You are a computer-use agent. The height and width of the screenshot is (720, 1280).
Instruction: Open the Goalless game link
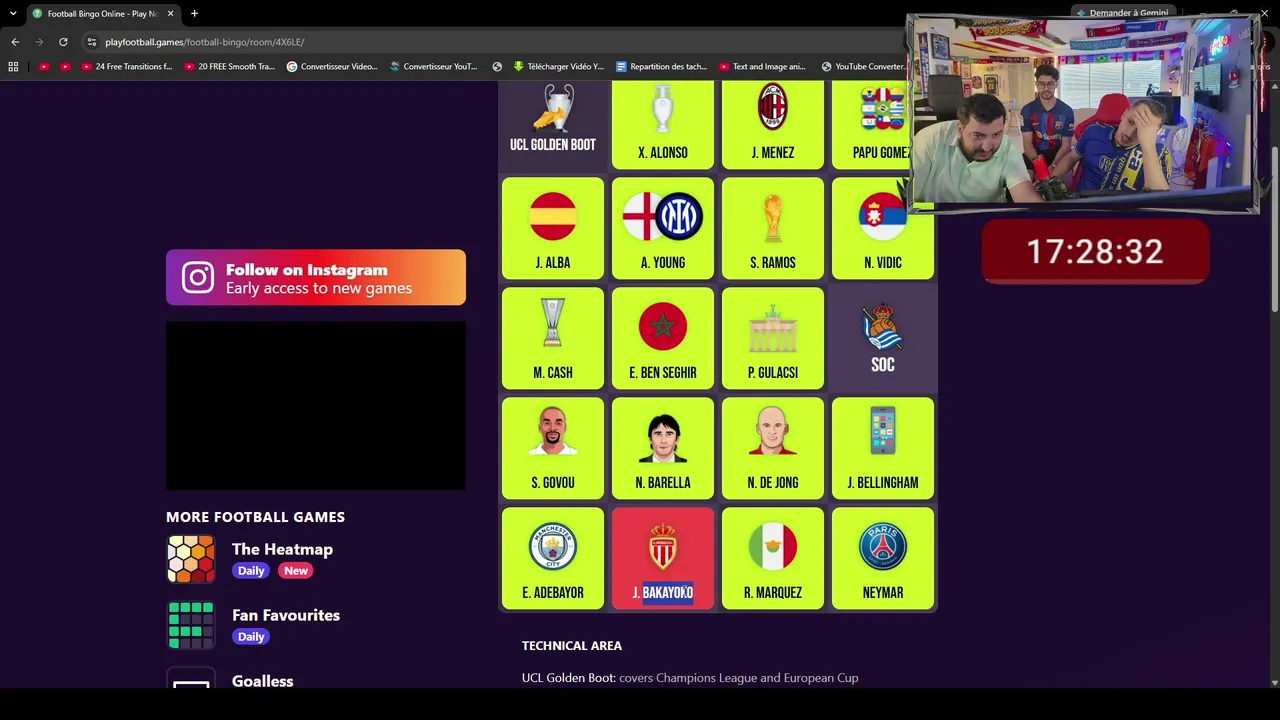263,681
